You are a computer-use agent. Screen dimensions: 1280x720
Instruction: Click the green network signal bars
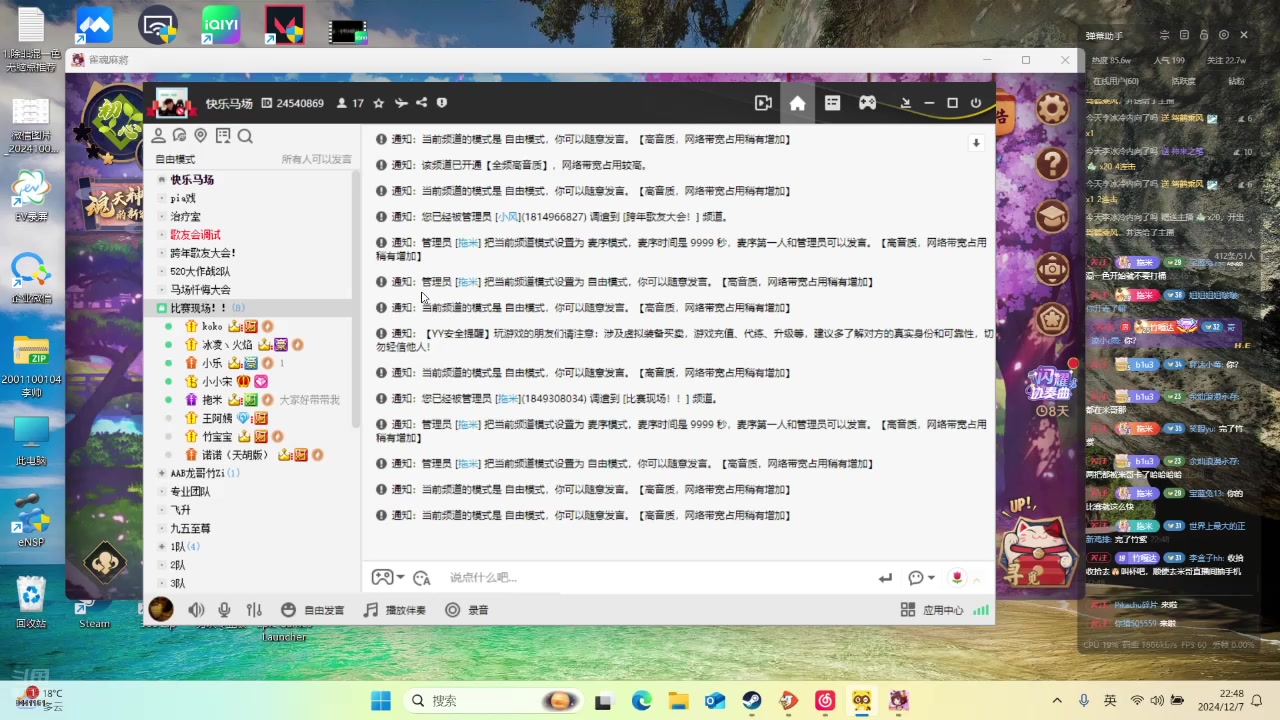pyautogui.click(x=981, y=610)
